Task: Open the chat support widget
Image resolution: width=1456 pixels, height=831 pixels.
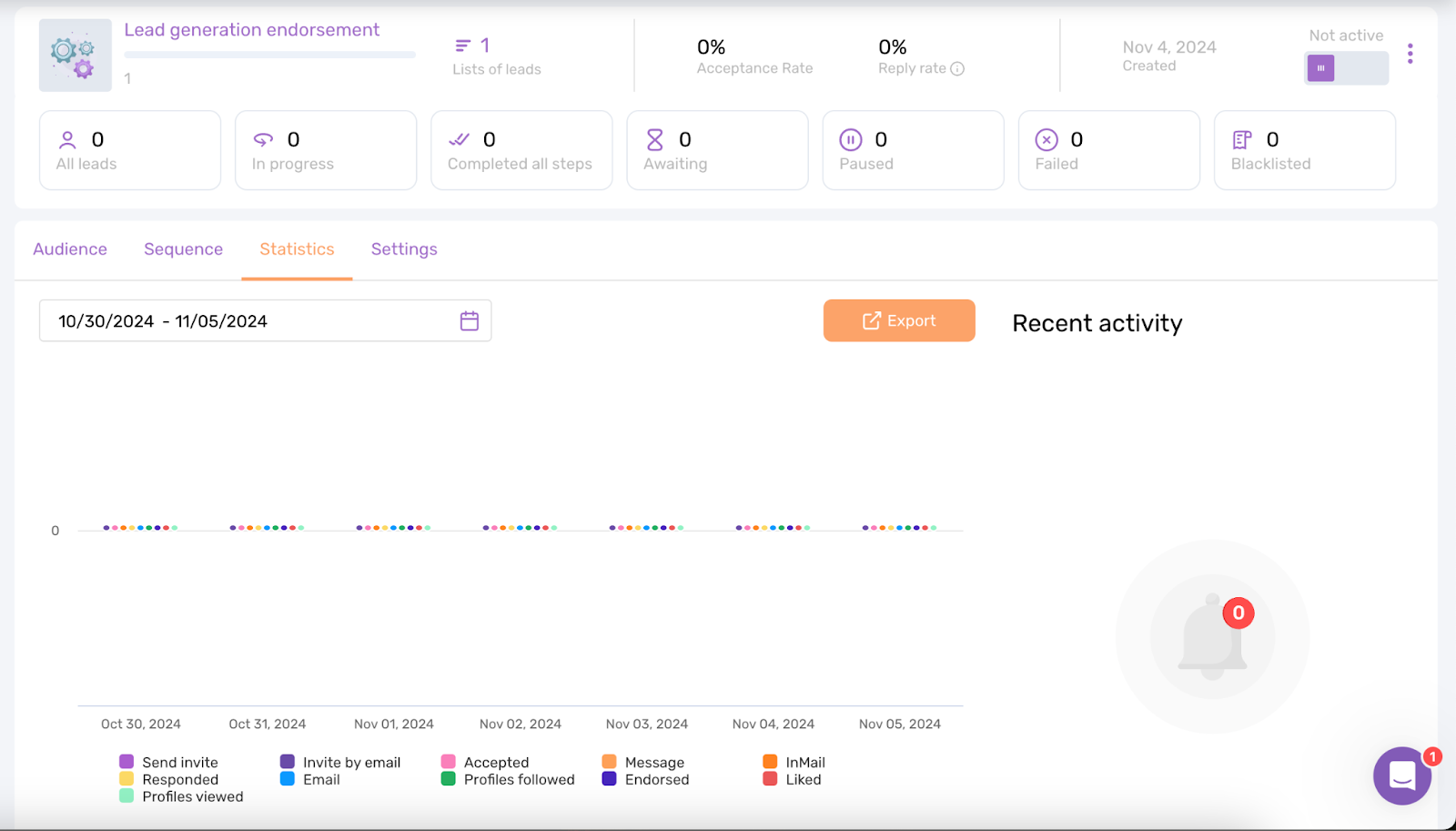Action: click(x=1400, y=775)
